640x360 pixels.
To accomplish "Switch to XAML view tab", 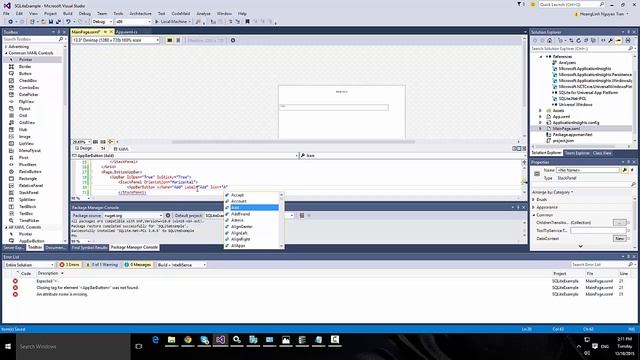I will [x=121, y=149].
